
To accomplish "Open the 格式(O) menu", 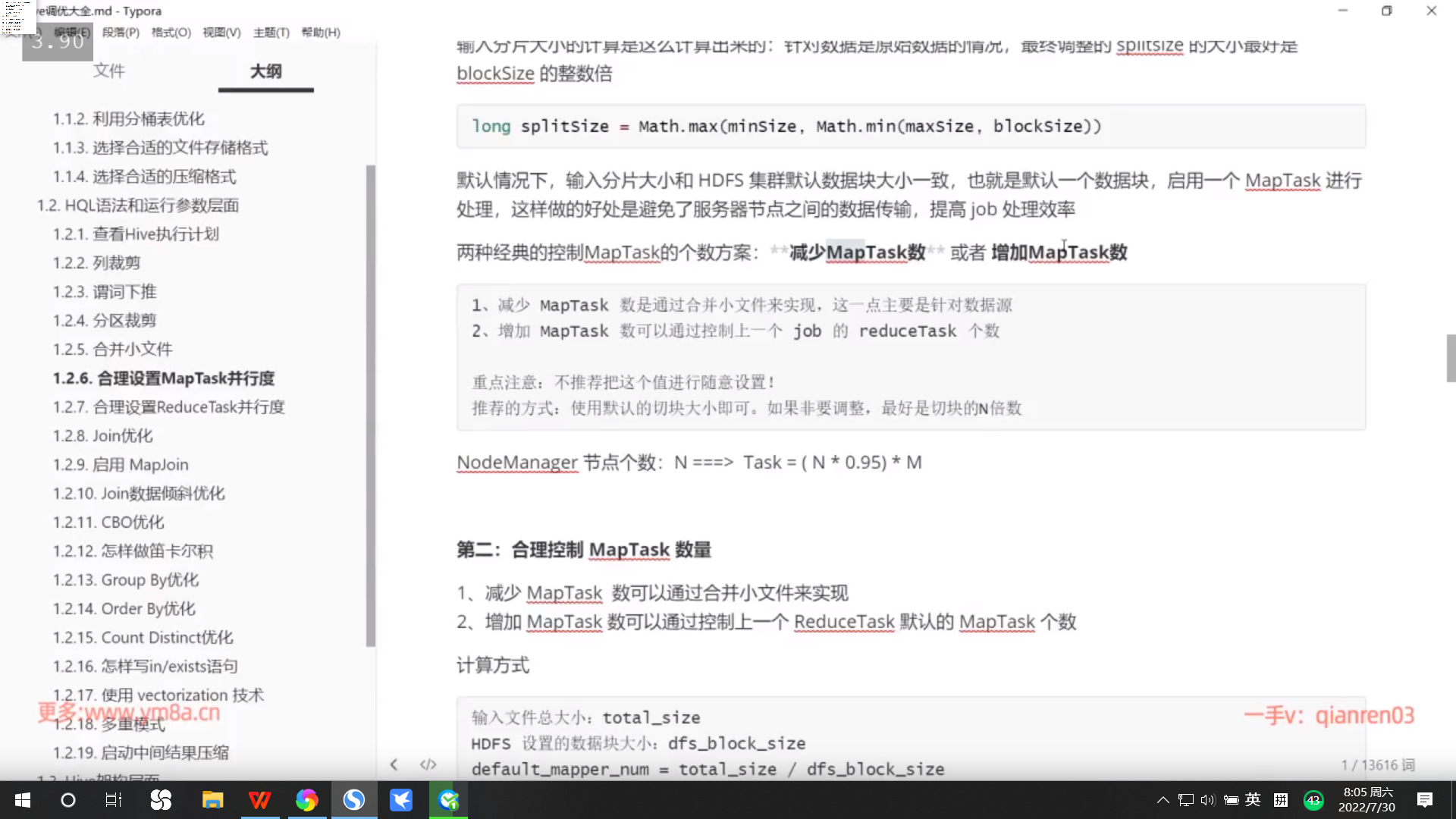I will tap(171, 33).
